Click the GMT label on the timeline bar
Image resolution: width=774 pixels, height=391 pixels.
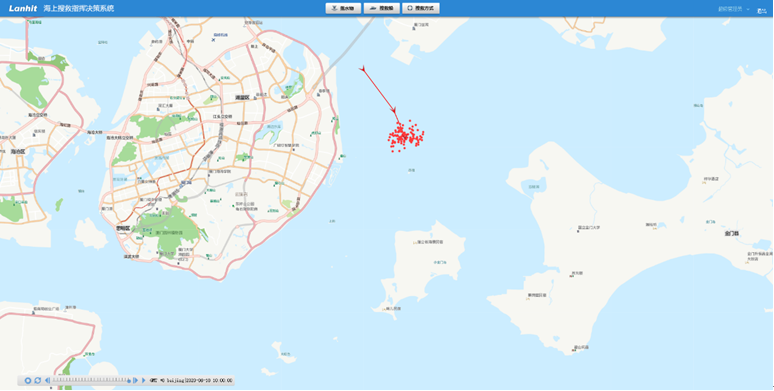[x=154, y=380]
